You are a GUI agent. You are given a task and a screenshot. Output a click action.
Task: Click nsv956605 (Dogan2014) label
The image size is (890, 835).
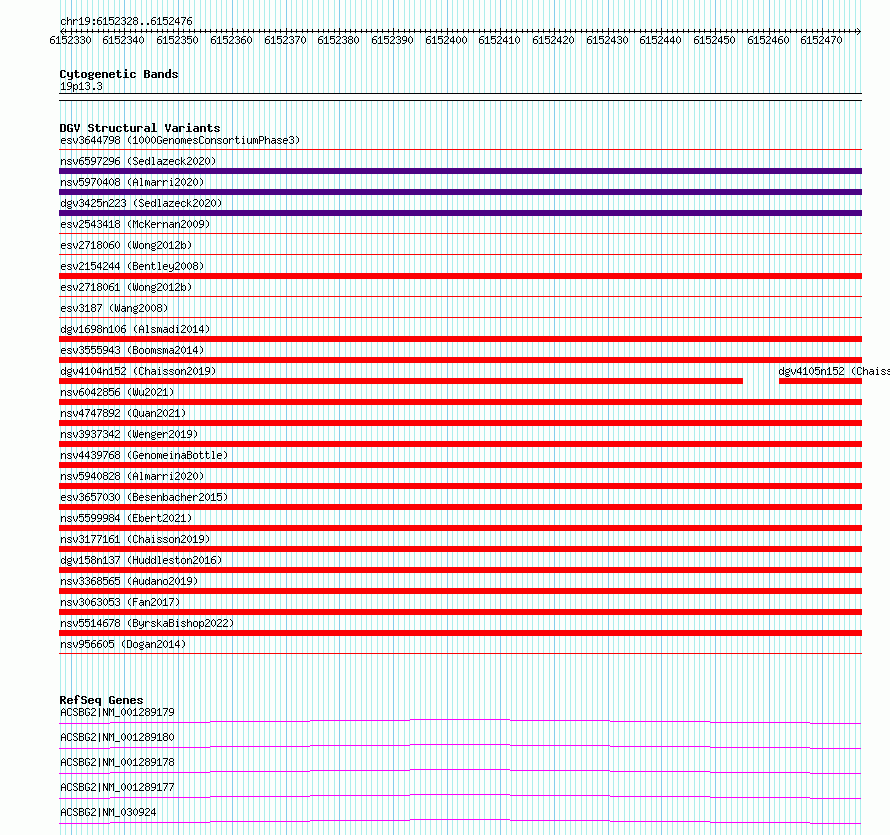click(x=123, y=644)
